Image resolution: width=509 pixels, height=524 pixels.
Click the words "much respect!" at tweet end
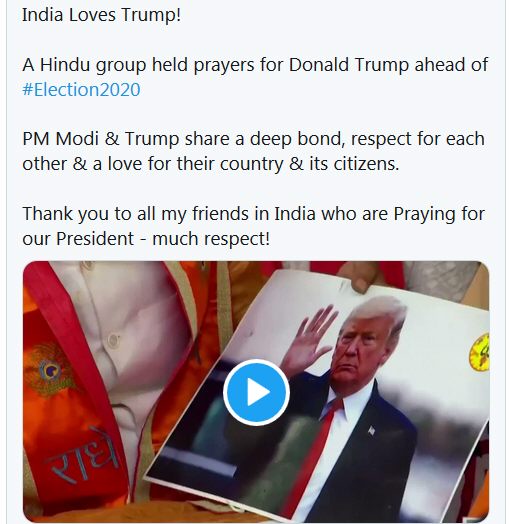[211, 238]
